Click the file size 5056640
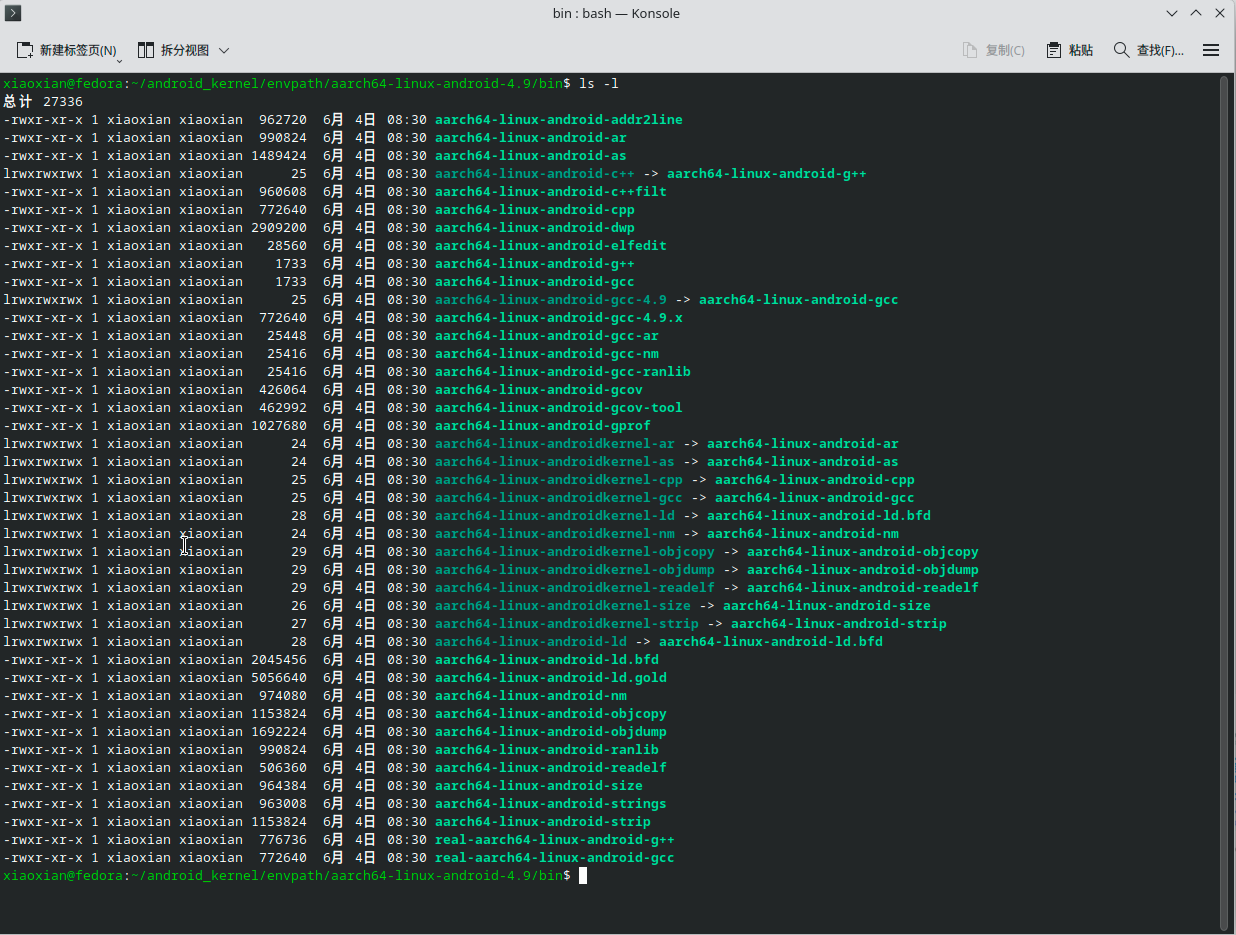Image resolution: width=1236 pixels, height=935 pixels. (x=279, y=678)
